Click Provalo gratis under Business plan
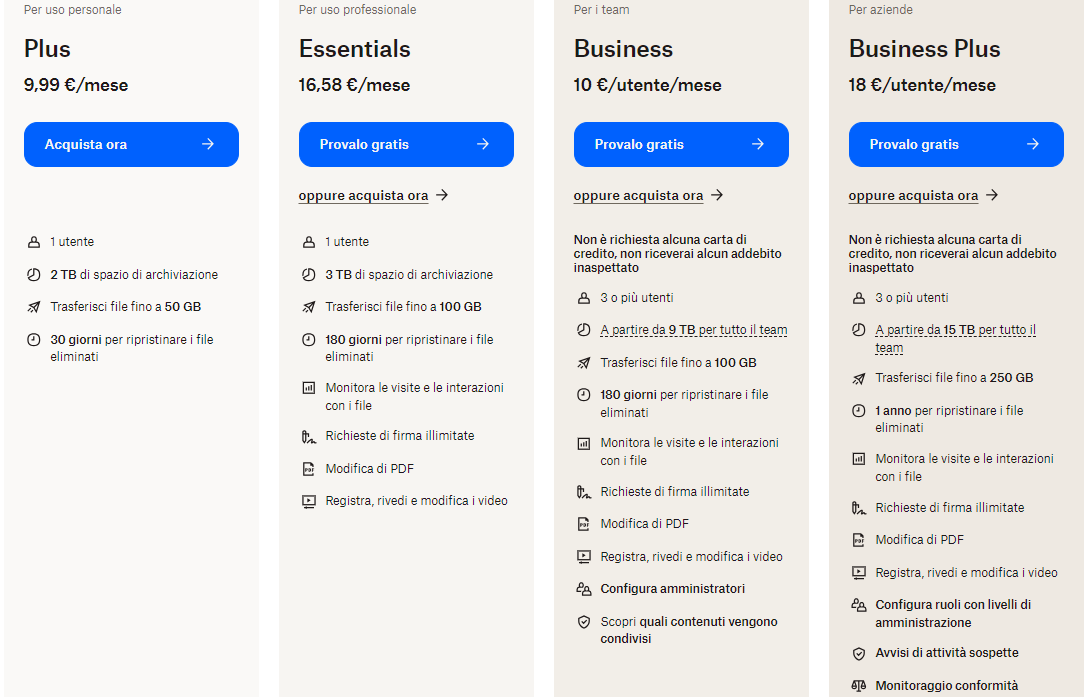Image resolution: width=1086 pixels, height=697 pixels. [x=681, y=144]
